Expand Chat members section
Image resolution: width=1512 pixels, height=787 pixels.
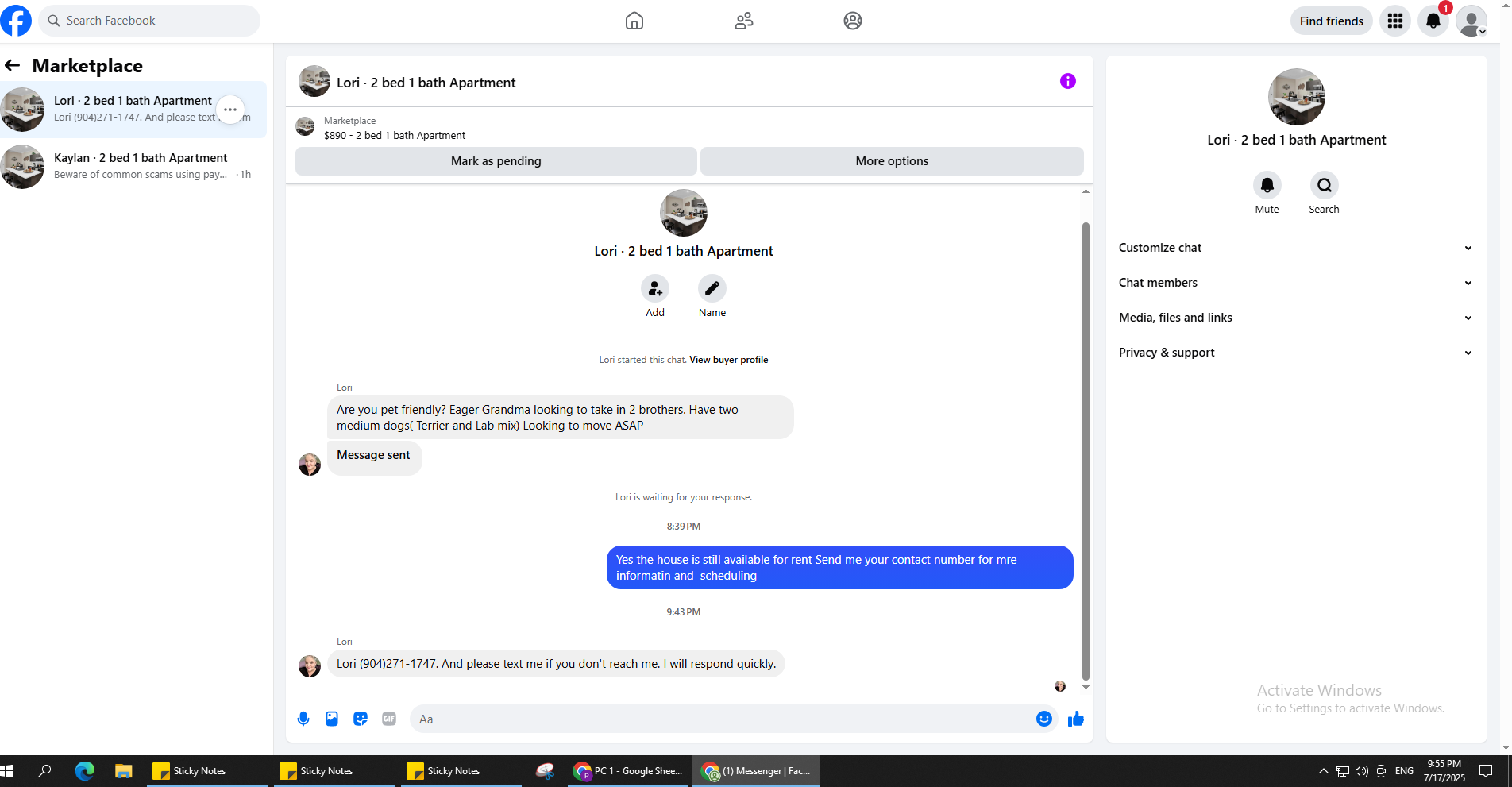(1296, 283)
